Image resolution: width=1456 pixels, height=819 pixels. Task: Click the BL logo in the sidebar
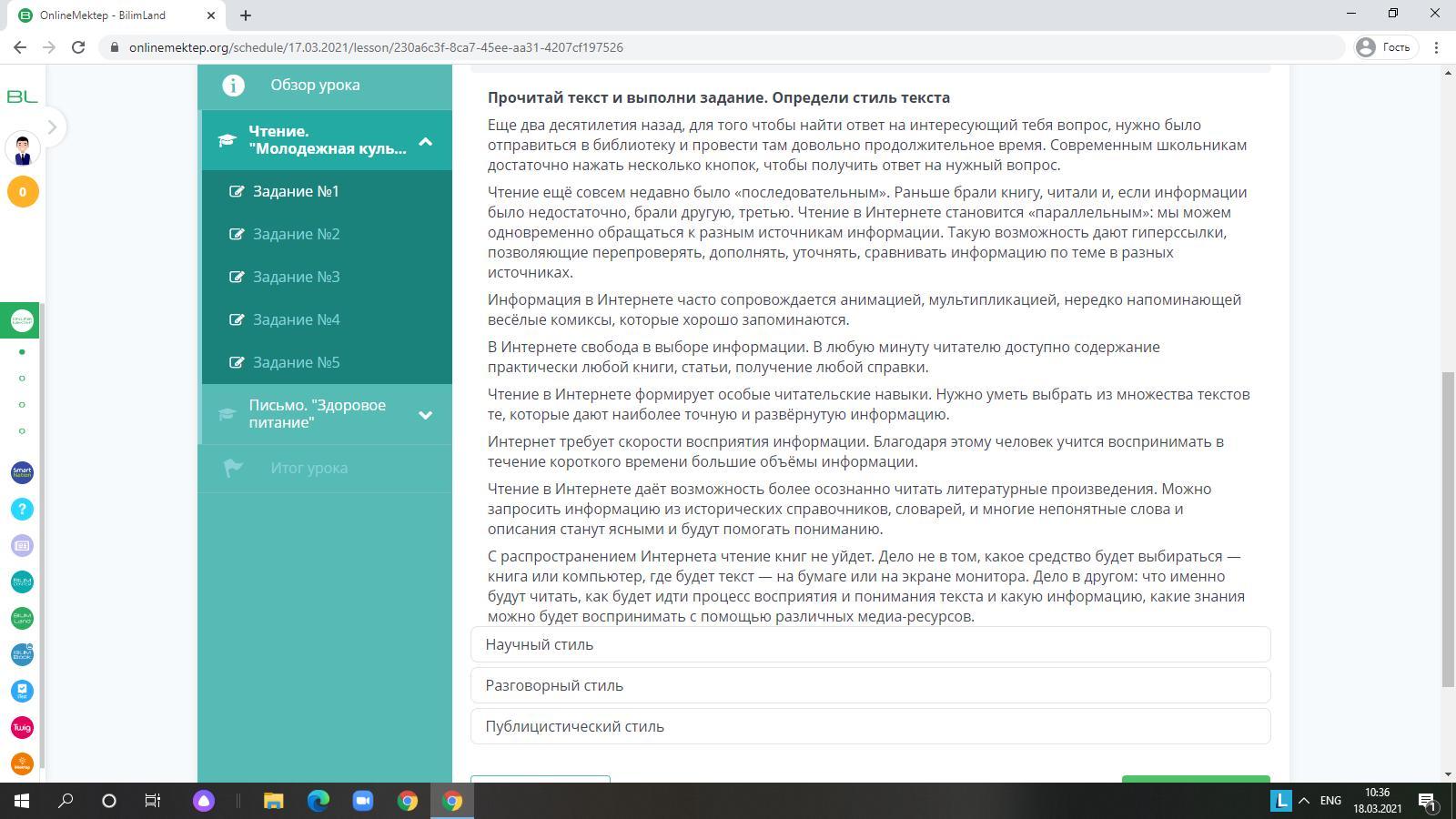22,96
